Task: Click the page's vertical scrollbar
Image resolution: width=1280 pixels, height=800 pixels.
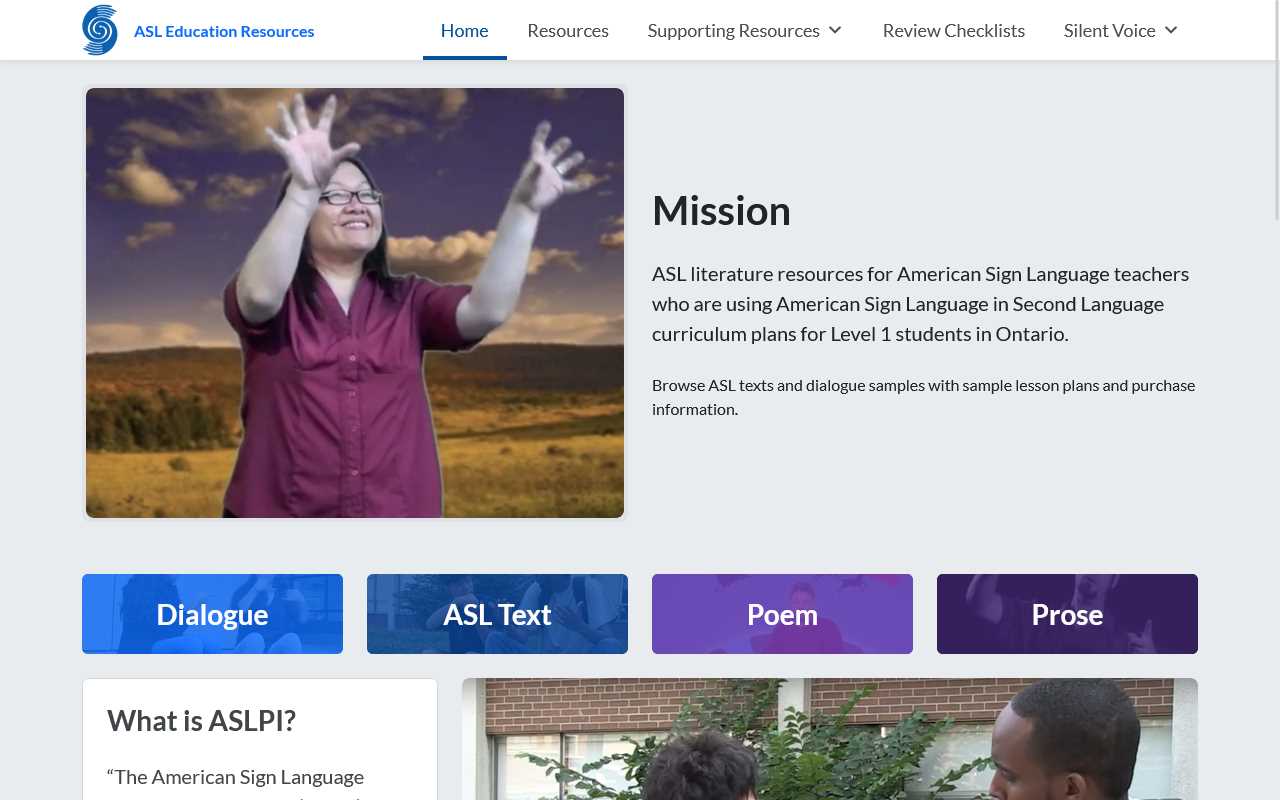Action: point(1275,110)
